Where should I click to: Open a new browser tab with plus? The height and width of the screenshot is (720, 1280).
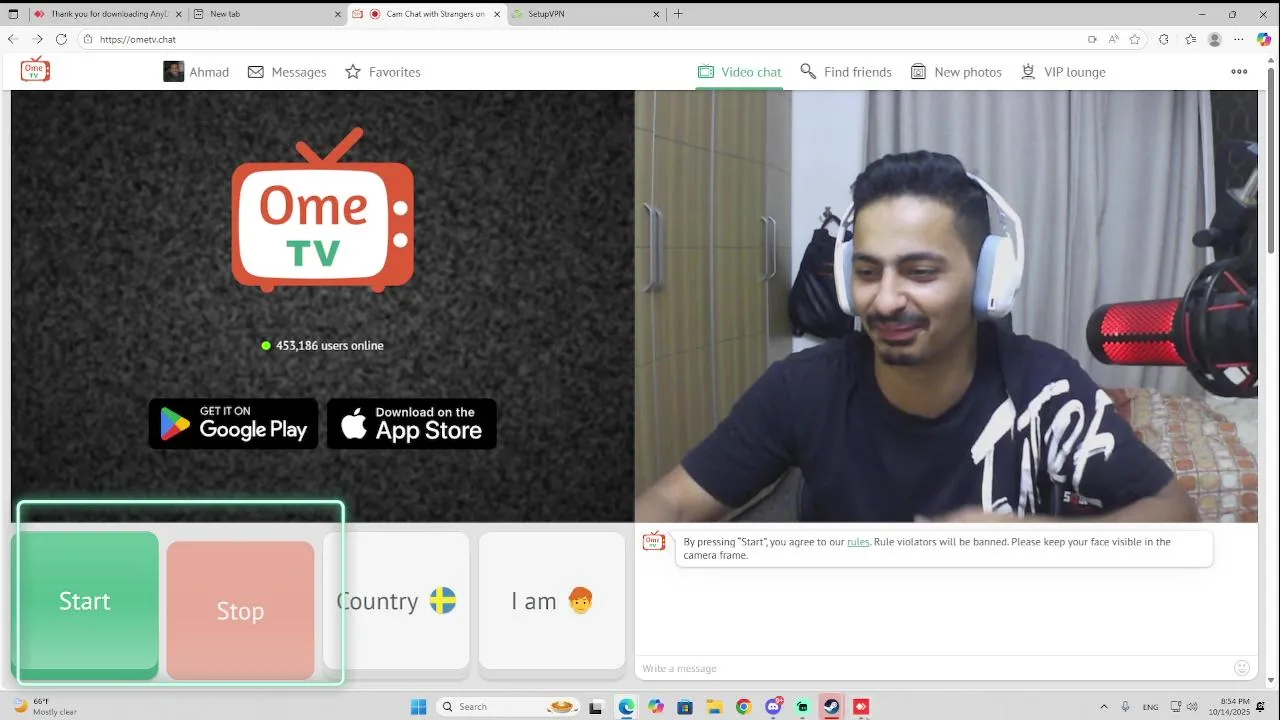[678, 14]
